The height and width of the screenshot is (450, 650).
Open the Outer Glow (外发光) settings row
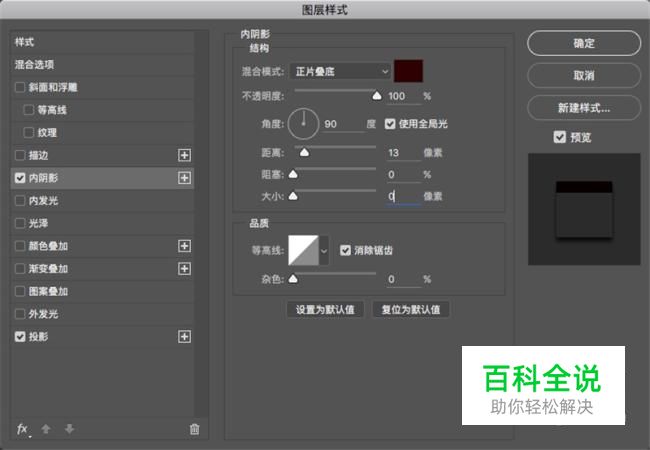(x=102, y=314)
